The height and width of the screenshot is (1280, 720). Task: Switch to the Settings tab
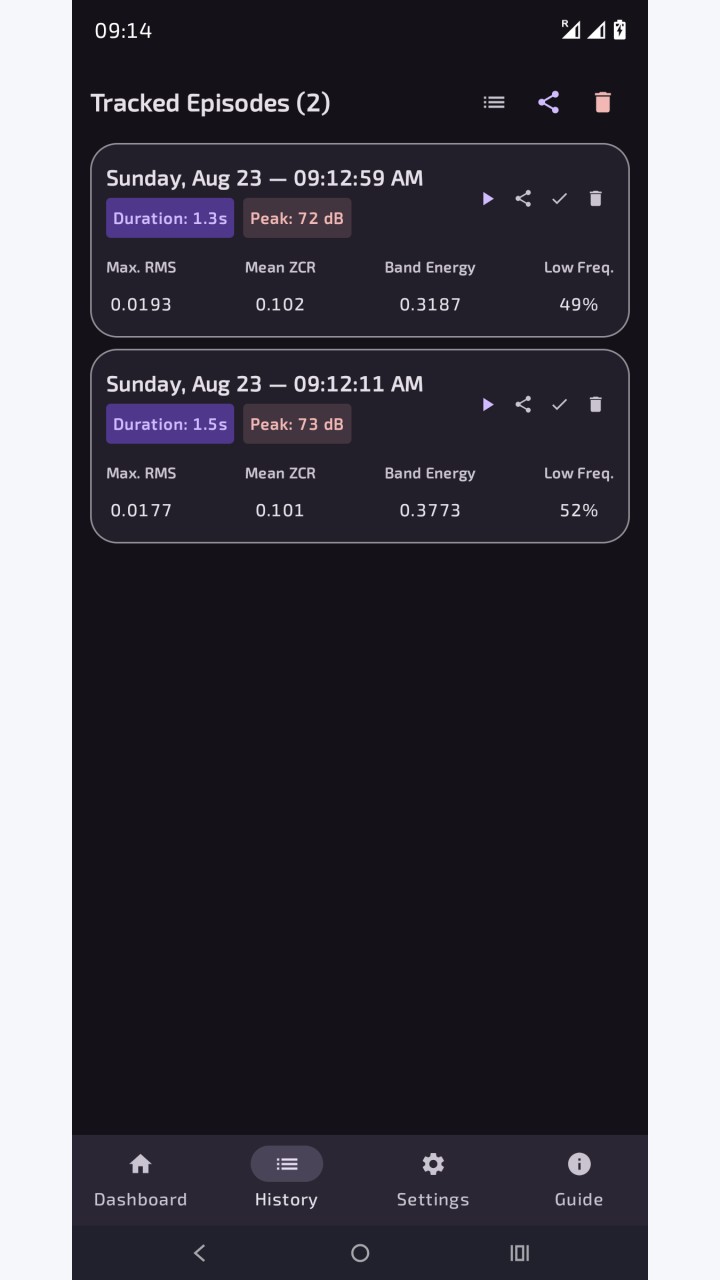coord(433,1180)
